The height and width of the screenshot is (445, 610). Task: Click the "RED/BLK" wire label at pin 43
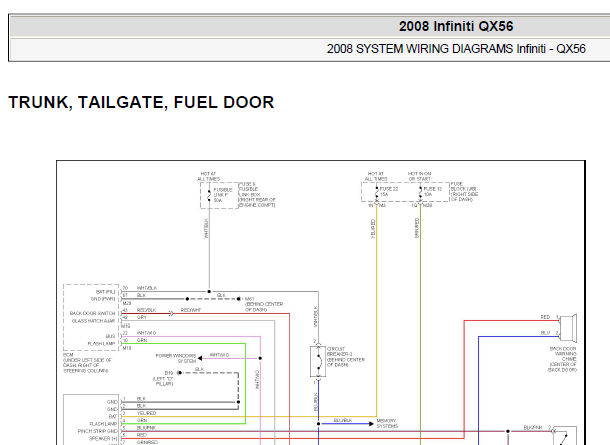pyautogui.click(x=147, y=310)
